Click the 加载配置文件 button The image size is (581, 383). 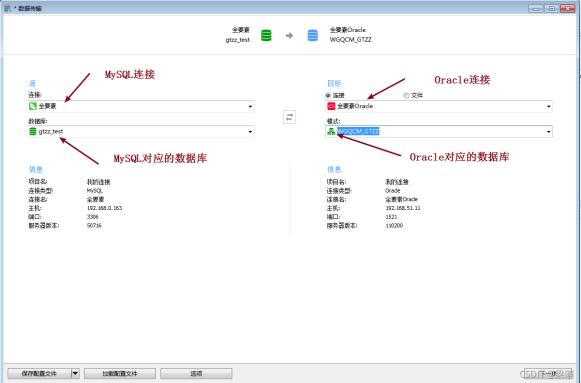point(120,373)
